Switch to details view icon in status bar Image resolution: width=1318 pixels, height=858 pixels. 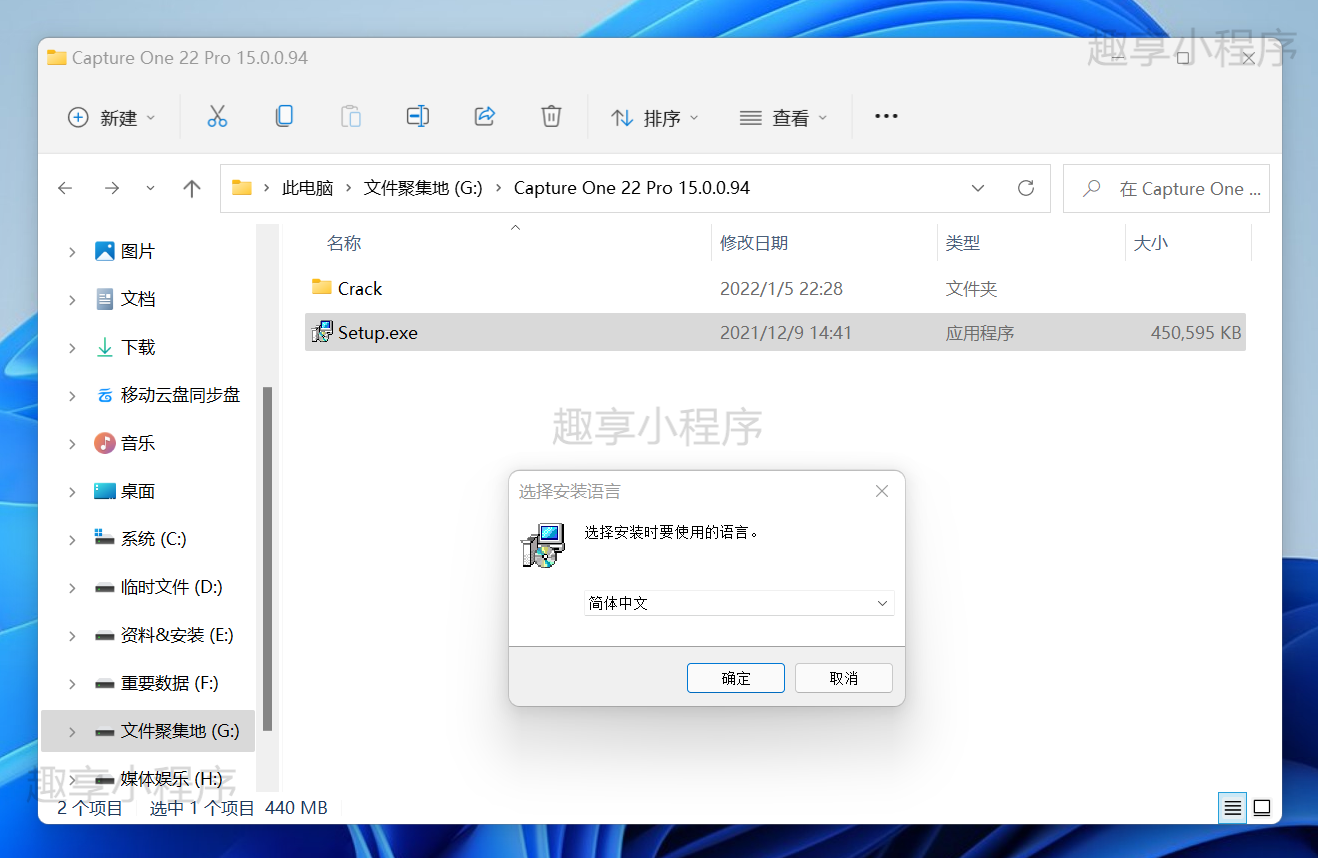[x=1233, y=807]
